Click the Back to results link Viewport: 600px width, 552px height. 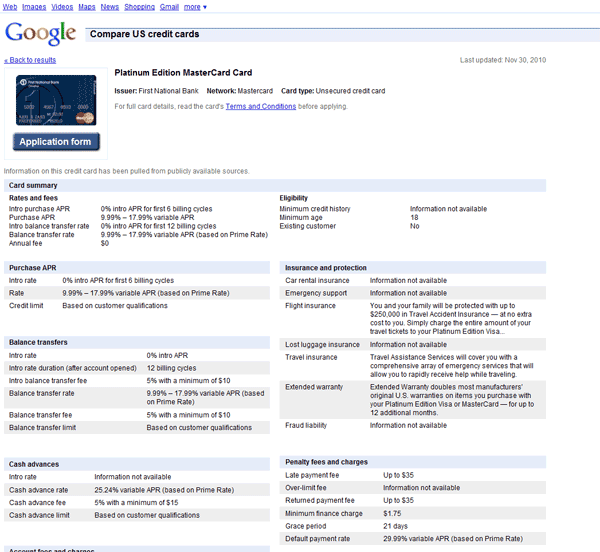(30, 60)
